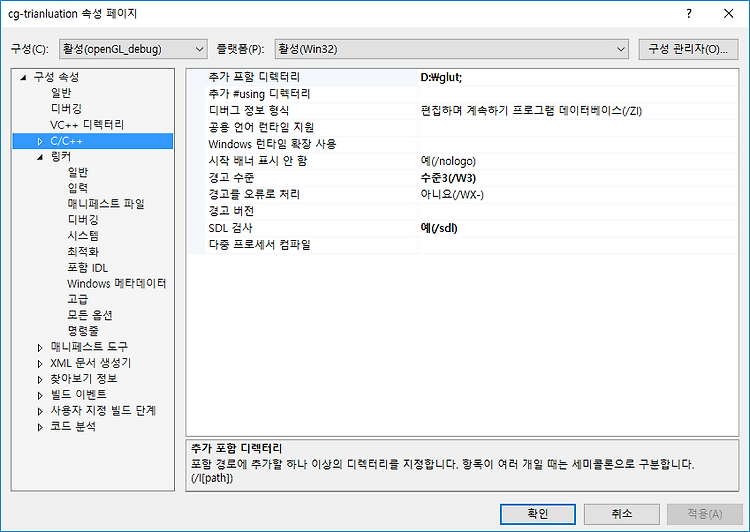The image size is (750, 532).
Task: Open the 플랫폼(P) platform dropdown
Action: pyautogui.click(x=452, y=49)
